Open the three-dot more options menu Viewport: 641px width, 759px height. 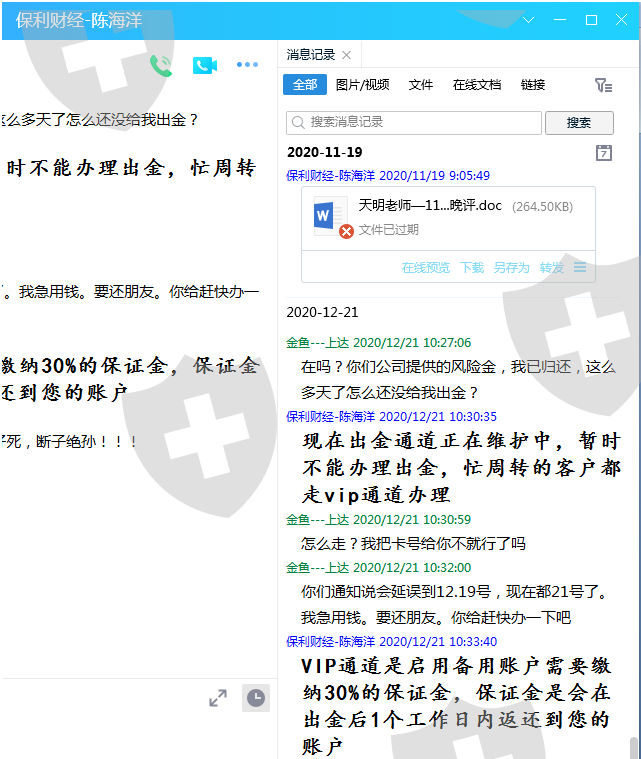[x=247, y=64]
